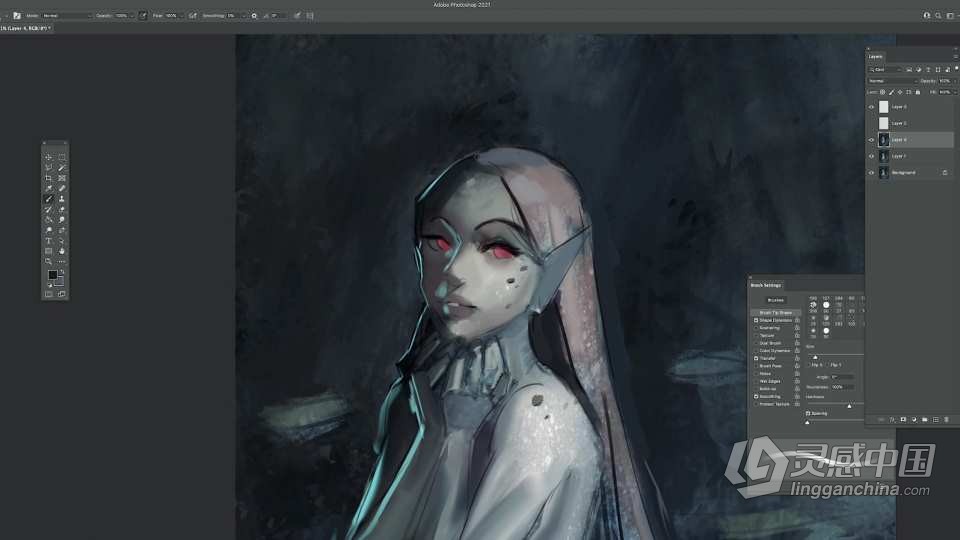Screen dimensions: 960x540
Task: Select the Layer 4 document tab
Action: tap(26, 28)
